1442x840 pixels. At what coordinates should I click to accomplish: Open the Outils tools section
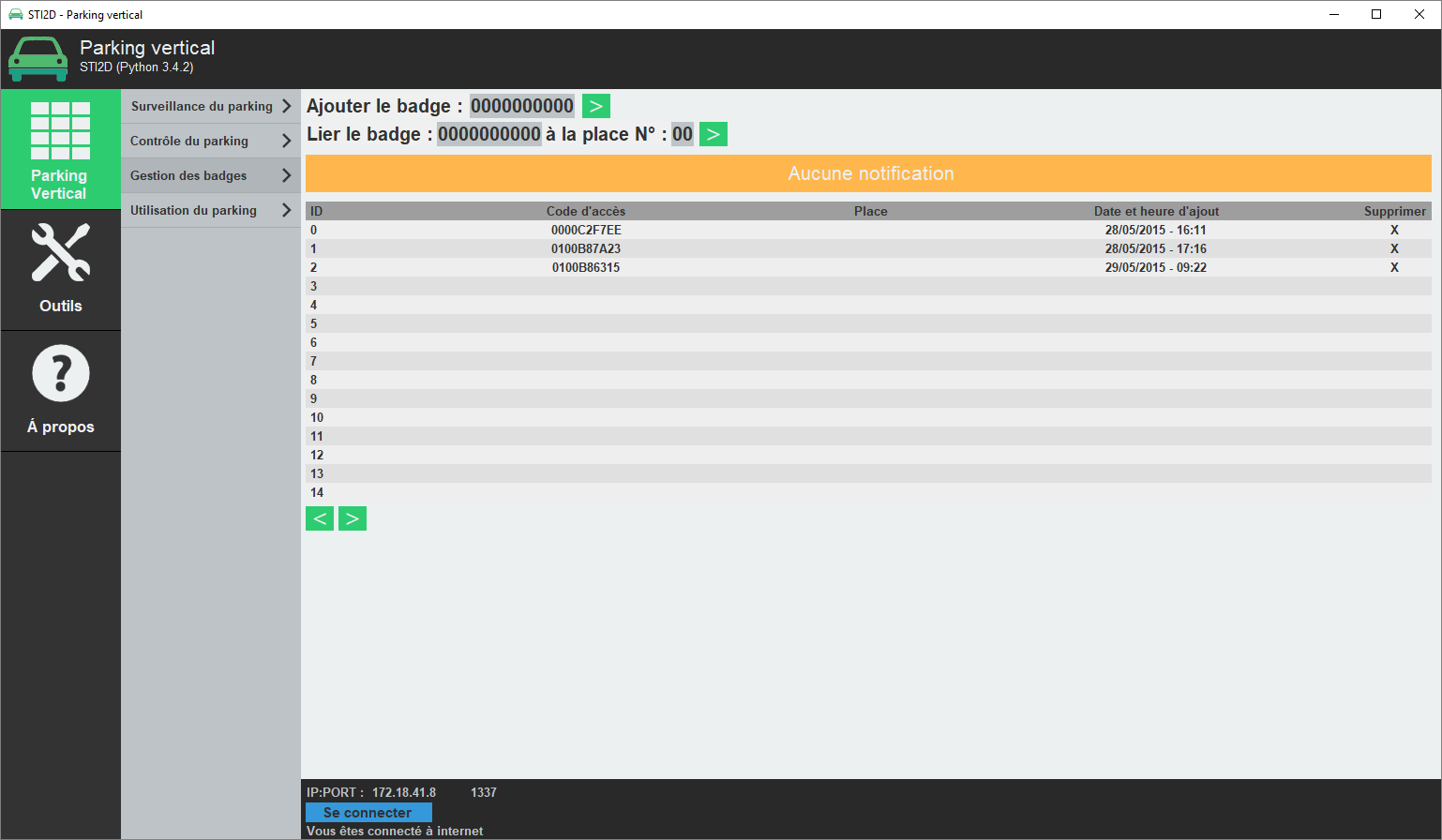click(x=61, y=270)
